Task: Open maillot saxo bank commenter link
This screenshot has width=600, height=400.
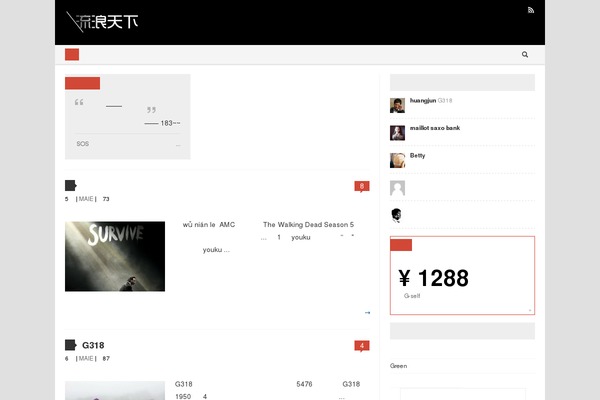Action: (x=435, y=128)
